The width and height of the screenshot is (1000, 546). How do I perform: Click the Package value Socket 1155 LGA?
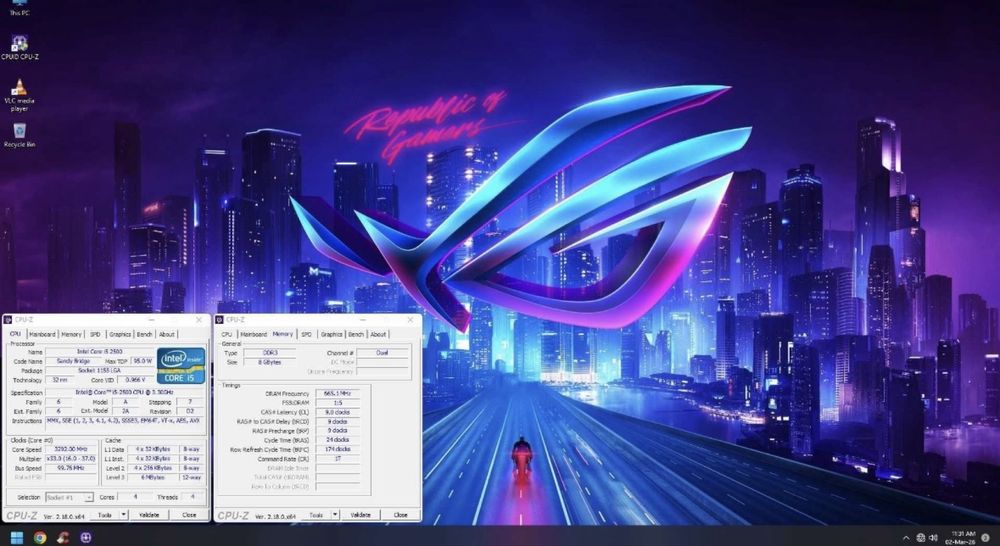point(99,371)
